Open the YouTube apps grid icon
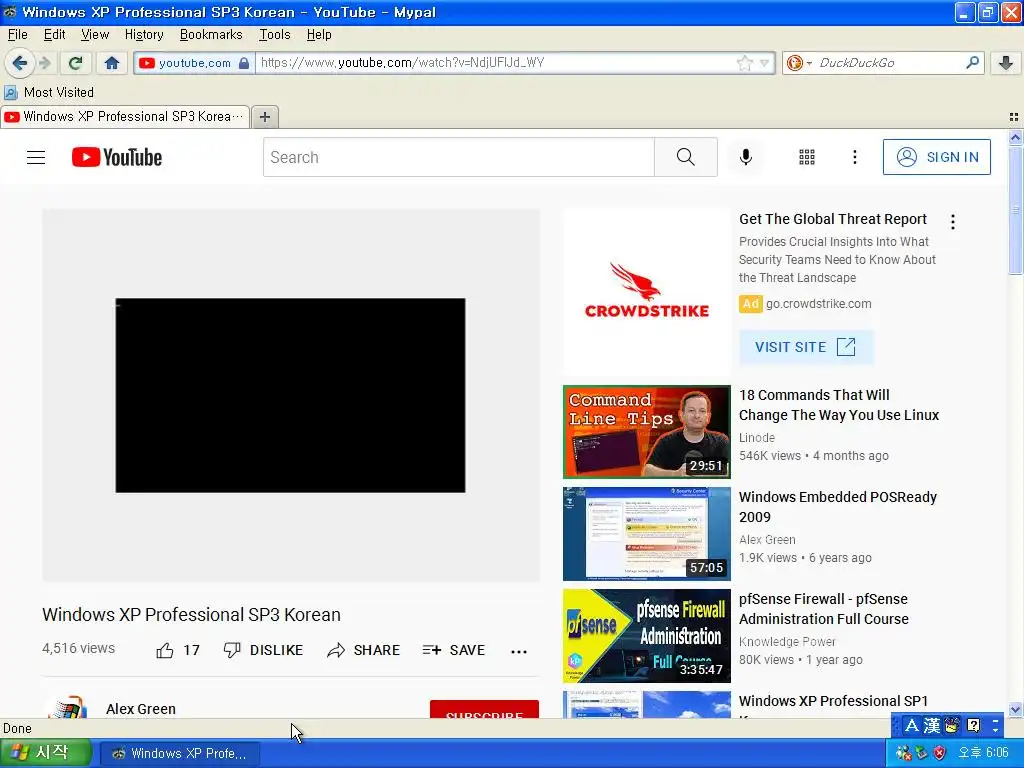The width and height of the screenshot is (1024, 768). (x=807, y=157)
